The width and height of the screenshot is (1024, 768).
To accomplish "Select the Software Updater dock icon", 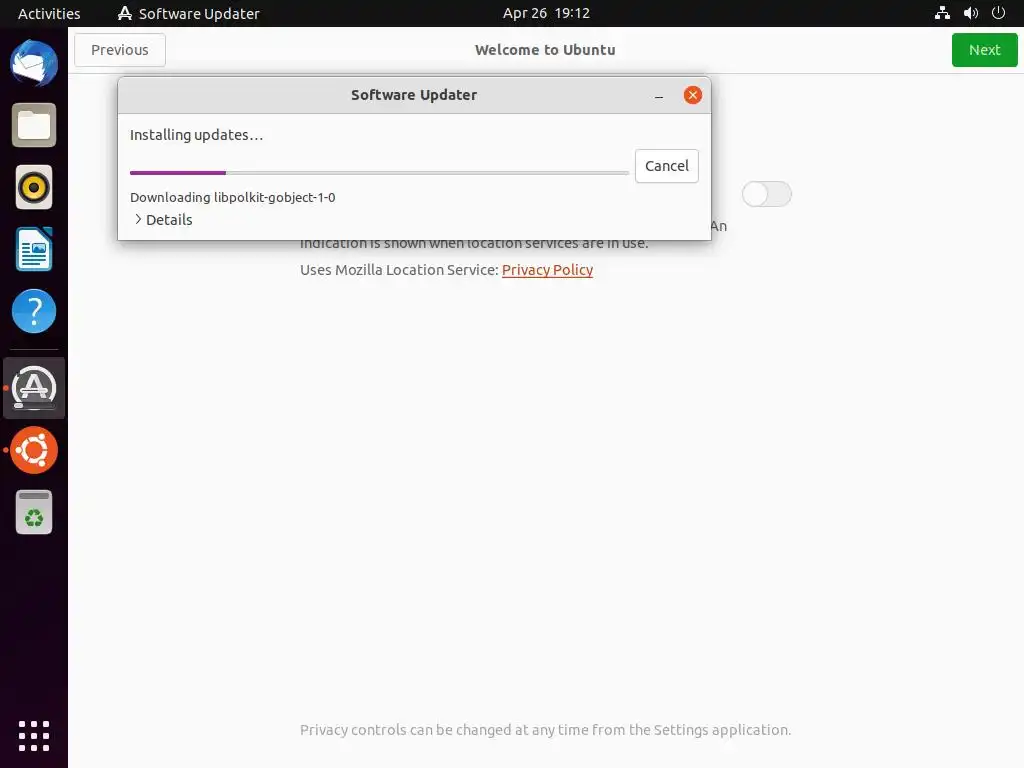I will (x=34, y=388).
